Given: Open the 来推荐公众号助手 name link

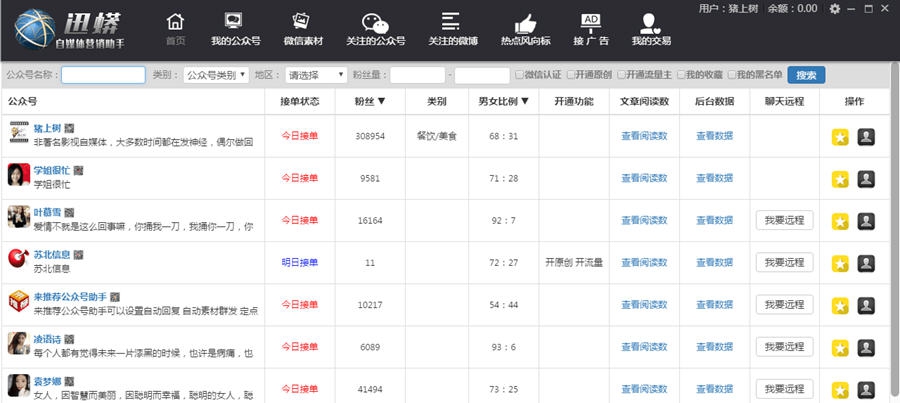Looking at the screenshot, I should [70, 297].
